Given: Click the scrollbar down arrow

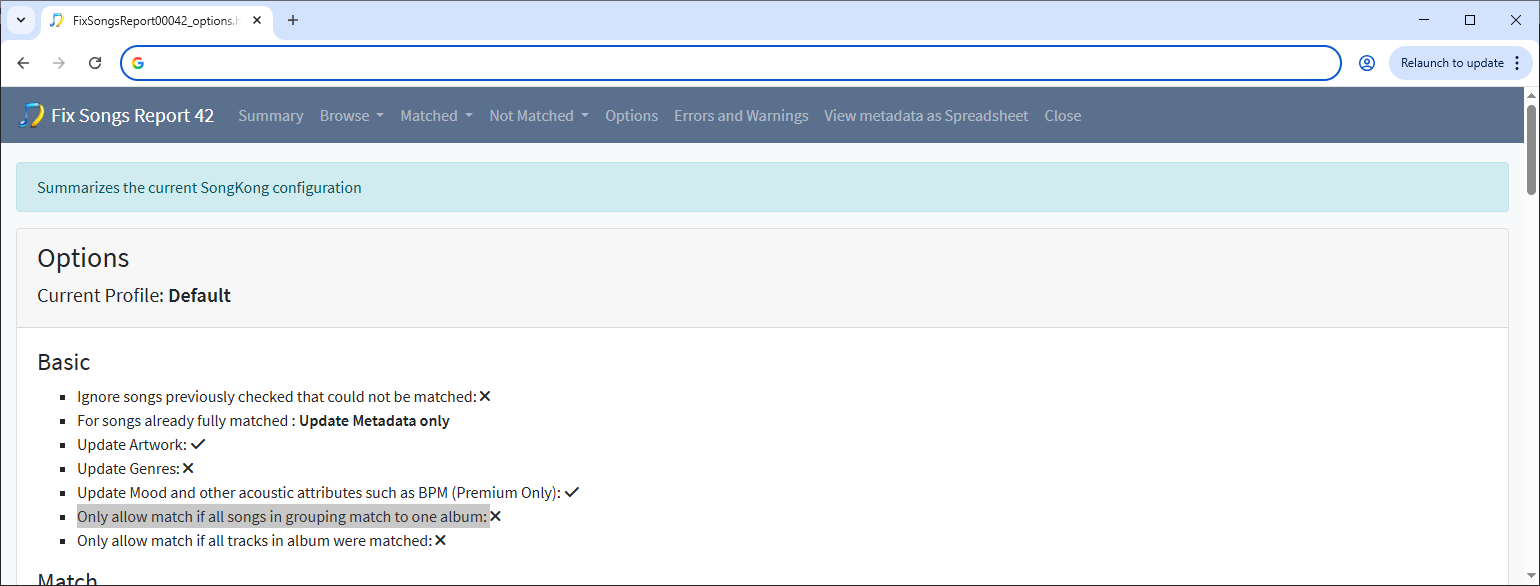Looking at the screenshot, I should point(1531,578).
